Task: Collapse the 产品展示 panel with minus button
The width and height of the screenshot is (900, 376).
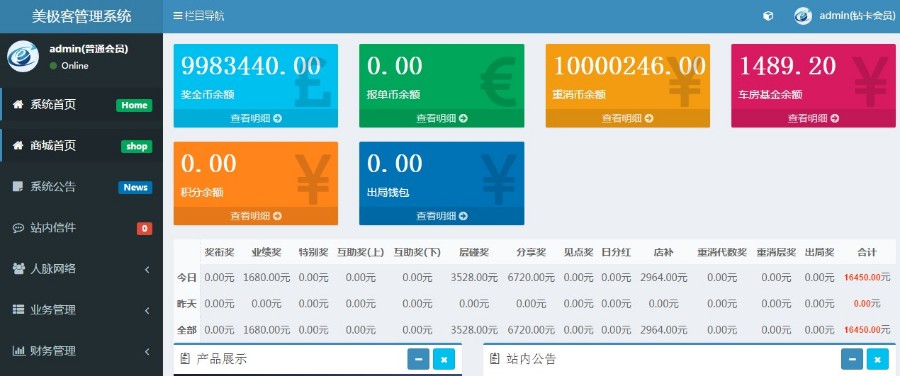Action: (418, 359)
